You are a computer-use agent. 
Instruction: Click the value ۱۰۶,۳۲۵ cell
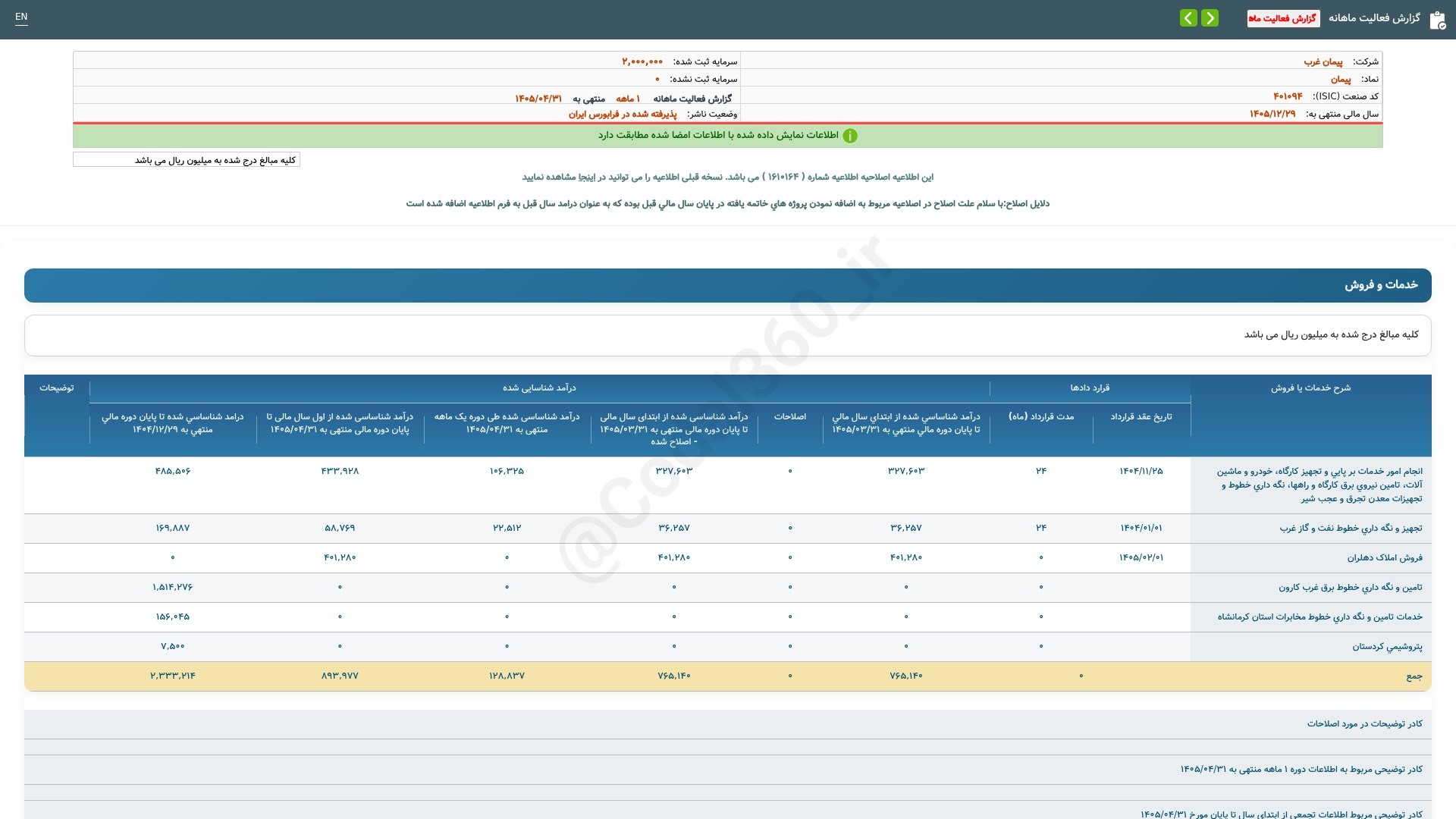pos(507,471)
